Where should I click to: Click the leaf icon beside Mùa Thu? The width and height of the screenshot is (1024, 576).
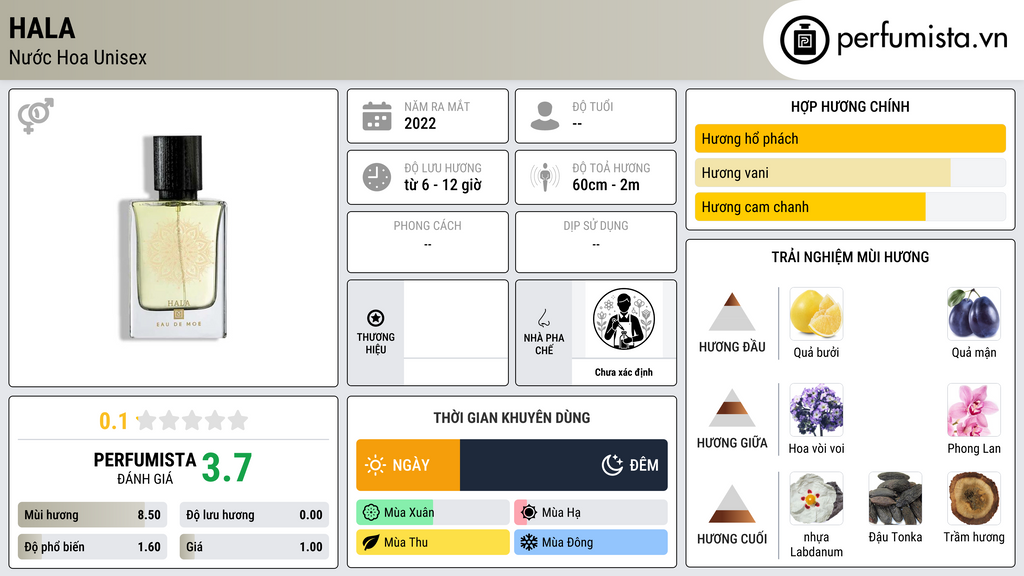(371, 542)
